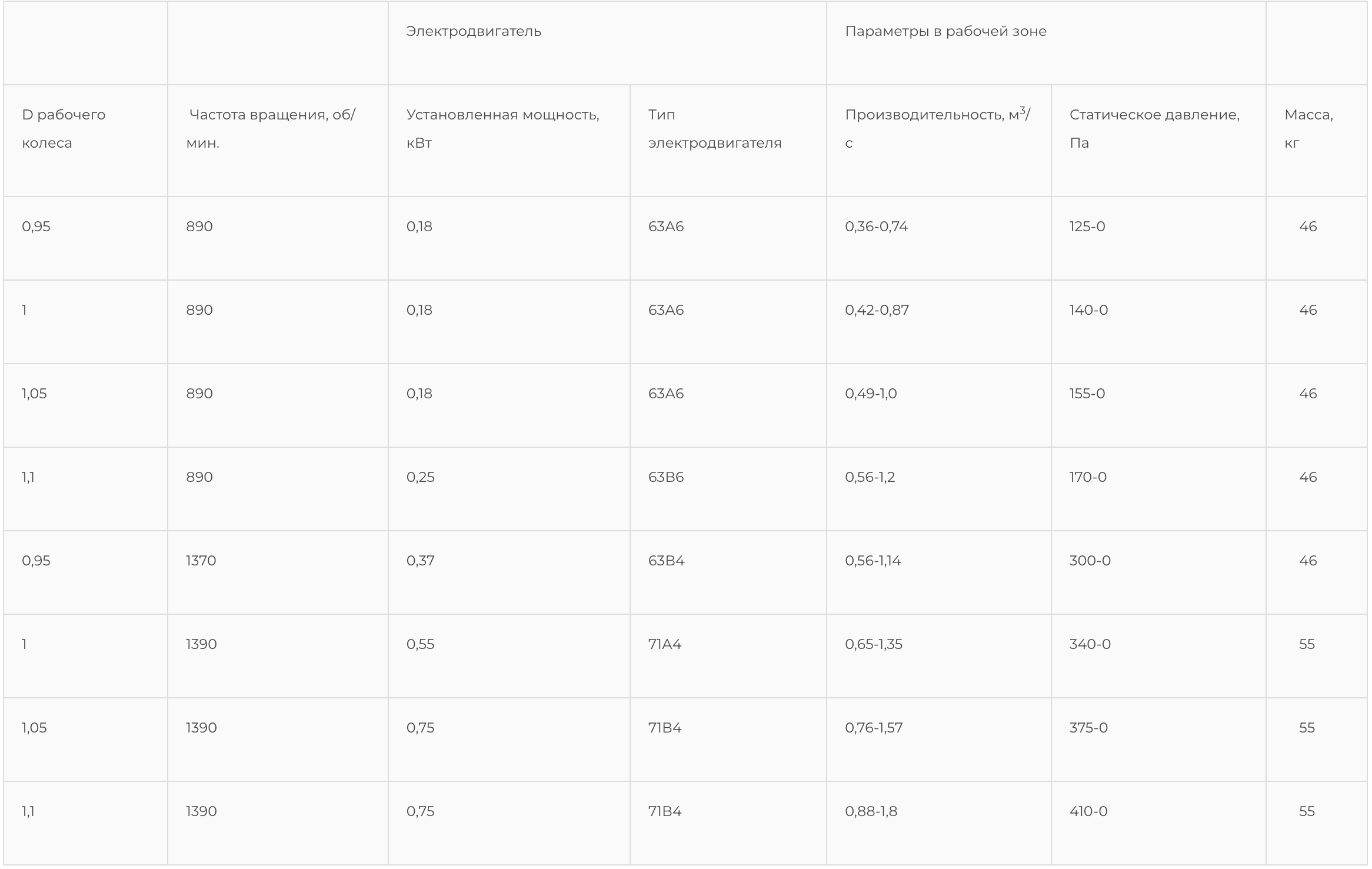Viewport: 1372px width, 869px height.
Task: Click the static pressure value "410-0"
Action: (1088, 811)
